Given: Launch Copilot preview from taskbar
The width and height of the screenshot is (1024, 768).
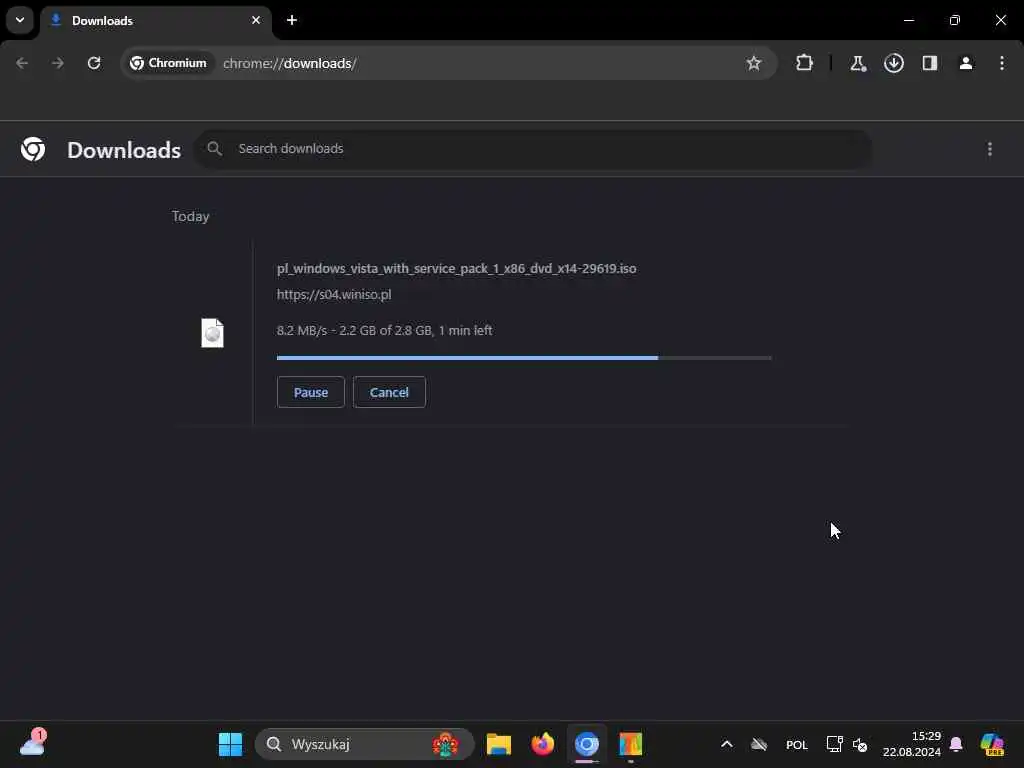Looking at the screenshot, I should (992, 744).
